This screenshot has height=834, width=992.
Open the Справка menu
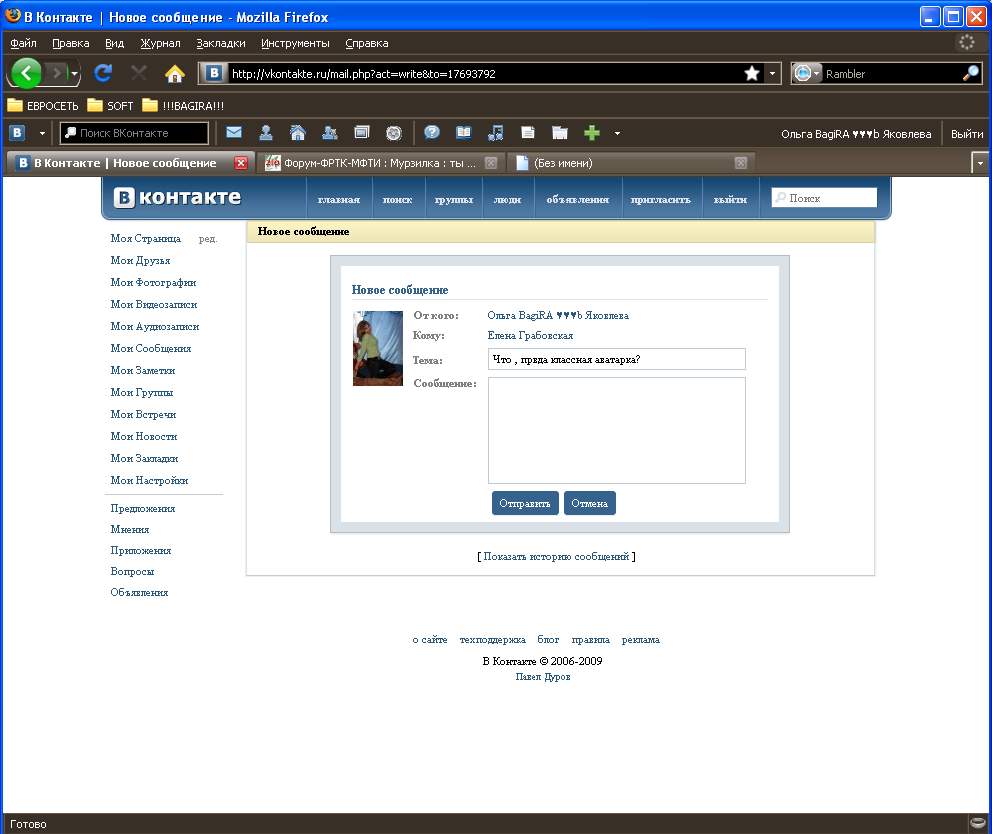pos(367,43)
